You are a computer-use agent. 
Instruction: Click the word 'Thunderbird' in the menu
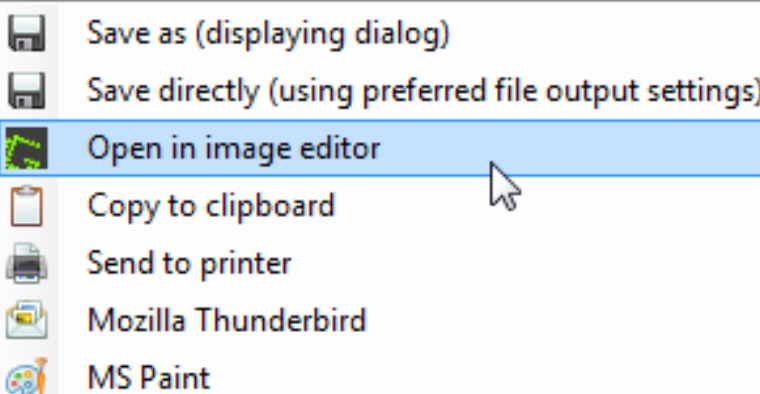[x=281, y=320]
